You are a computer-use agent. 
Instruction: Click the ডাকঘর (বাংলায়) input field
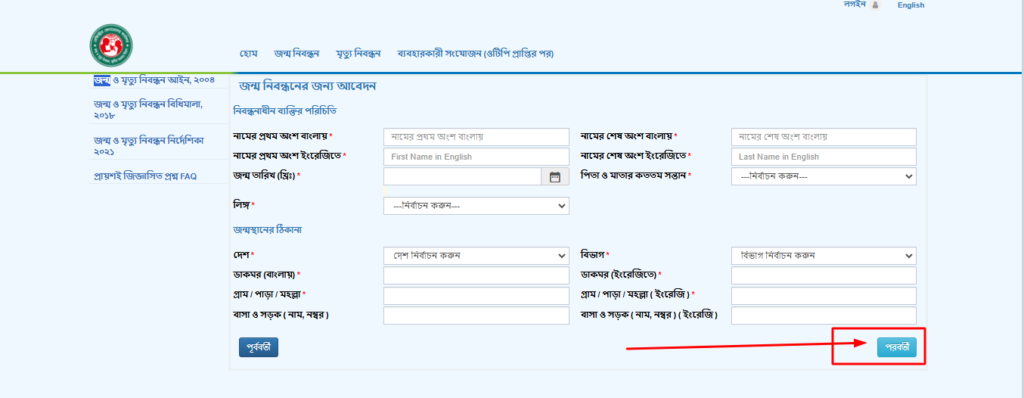[x=476, y=276]
